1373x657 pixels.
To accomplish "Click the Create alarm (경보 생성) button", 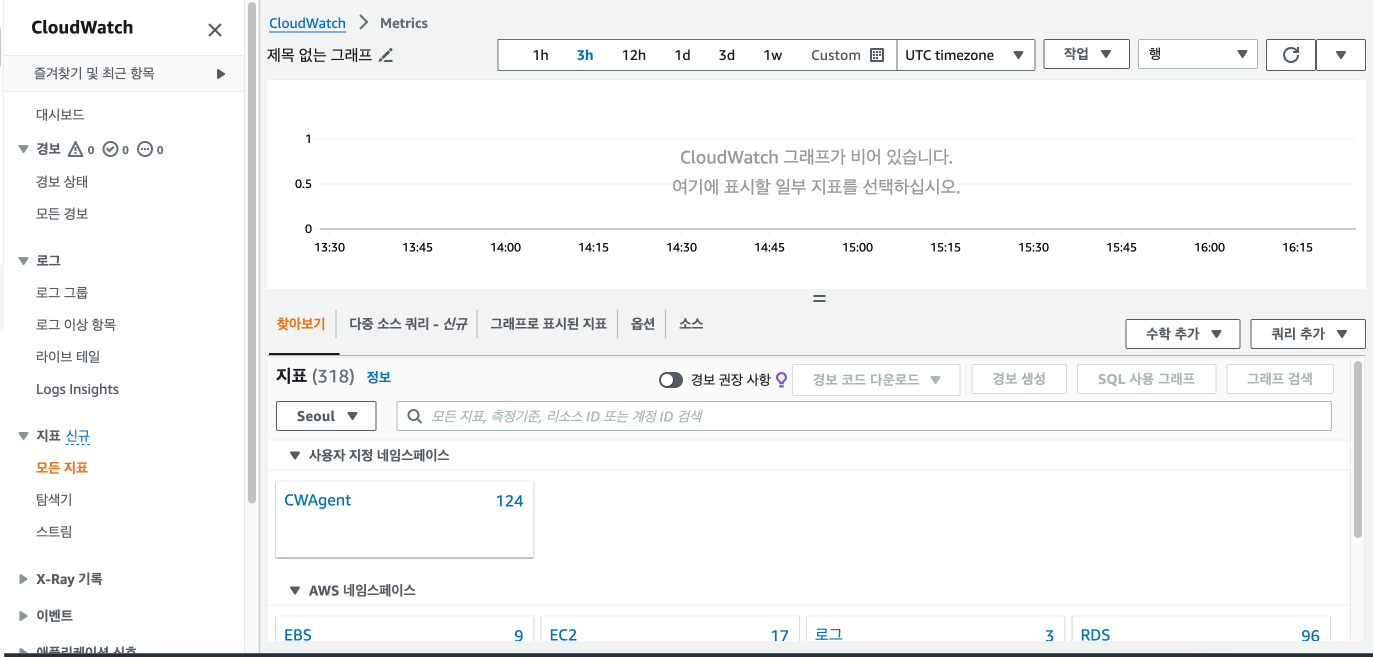I will [1019, 380].
